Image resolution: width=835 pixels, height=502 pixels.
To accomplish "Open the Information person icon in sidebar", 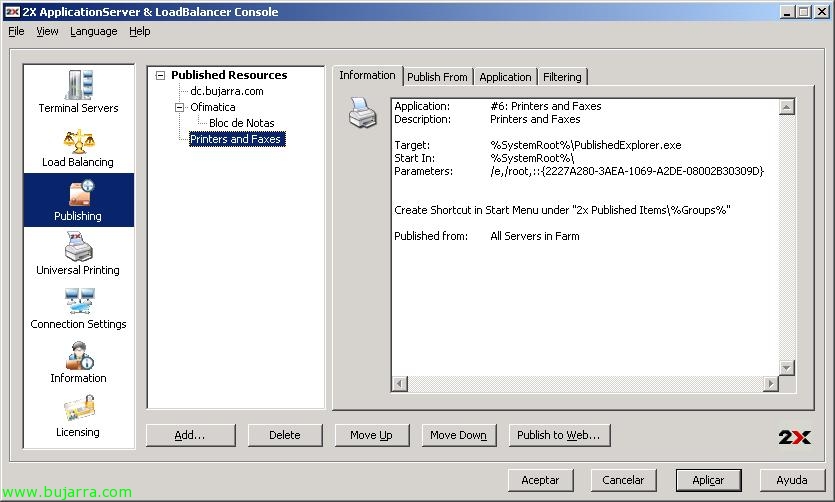I will point(79,356).
